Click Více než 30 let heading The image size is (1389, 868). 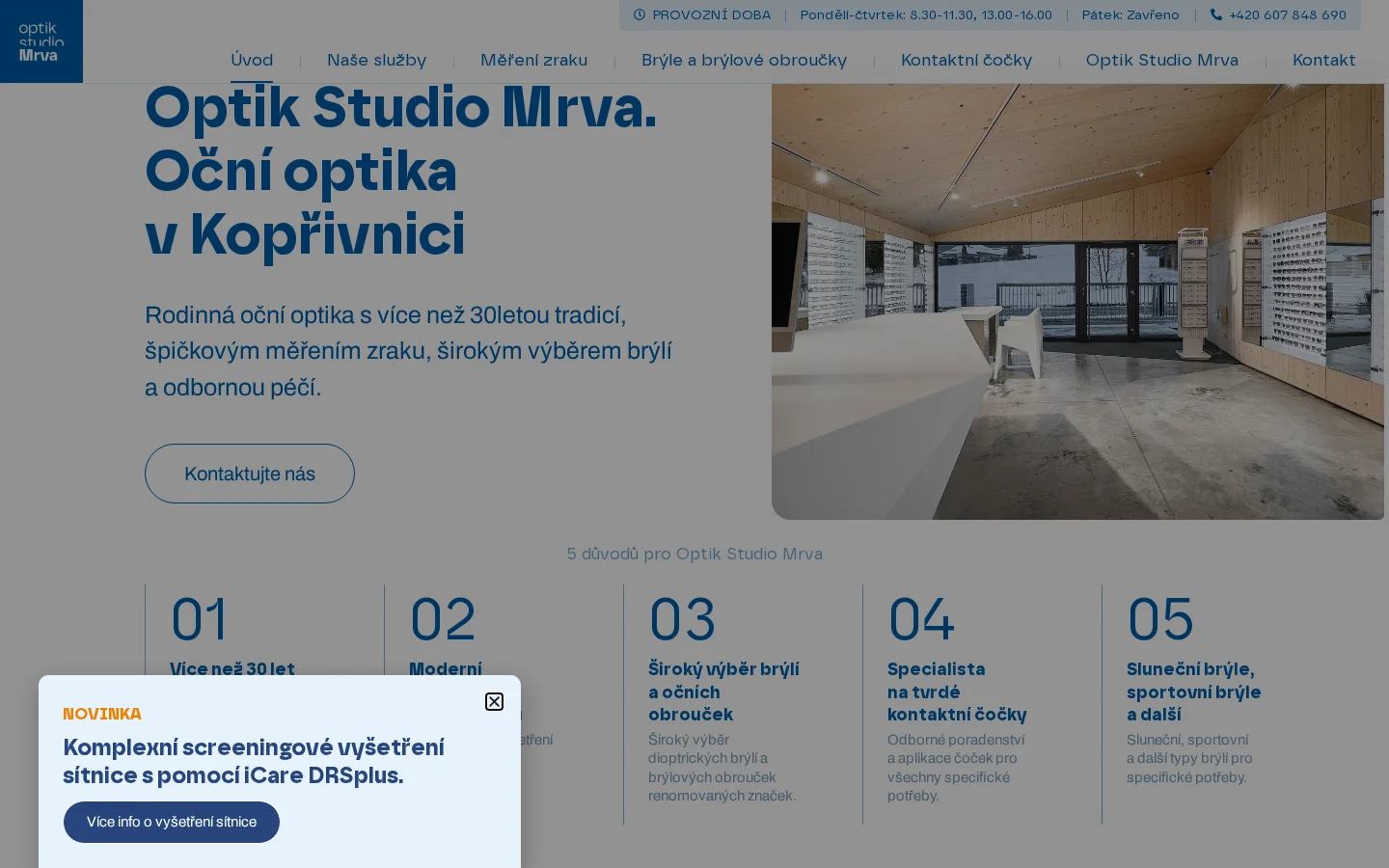232,668
